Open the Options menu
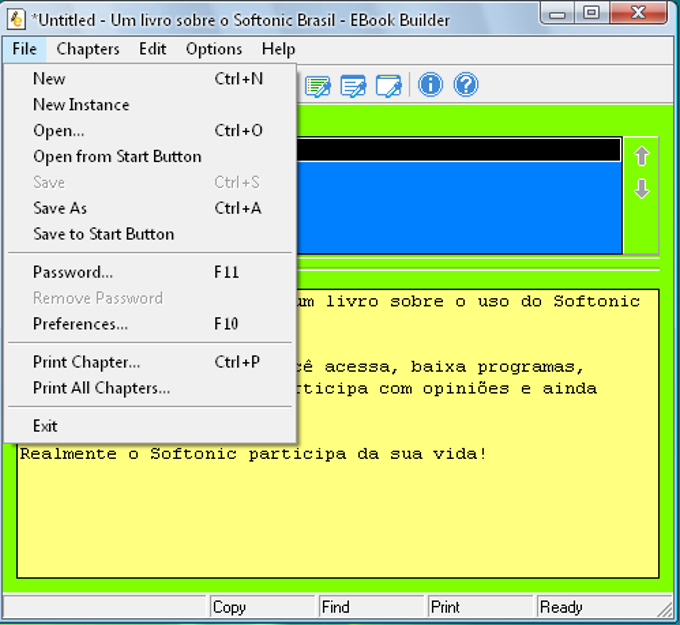The width and height of the screenshot is (680, 625). (214, 49)
